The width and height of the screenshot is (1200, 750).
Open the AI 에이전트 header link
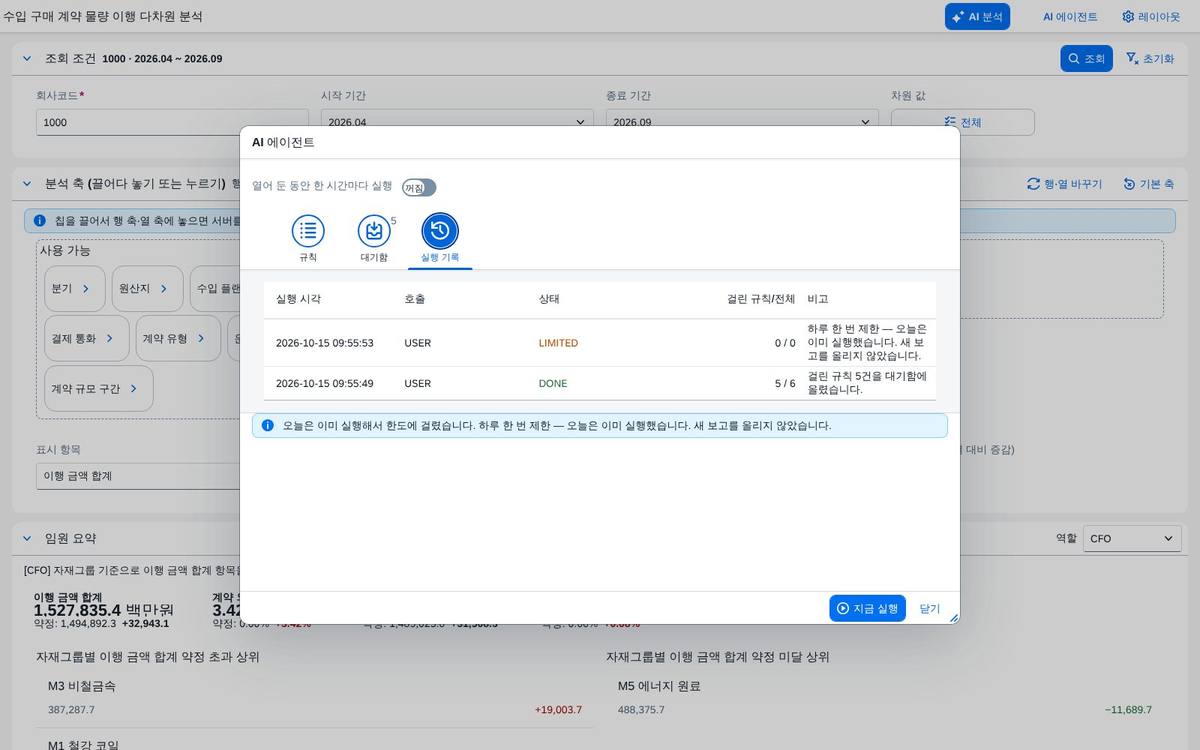[x=1070, y=17]
